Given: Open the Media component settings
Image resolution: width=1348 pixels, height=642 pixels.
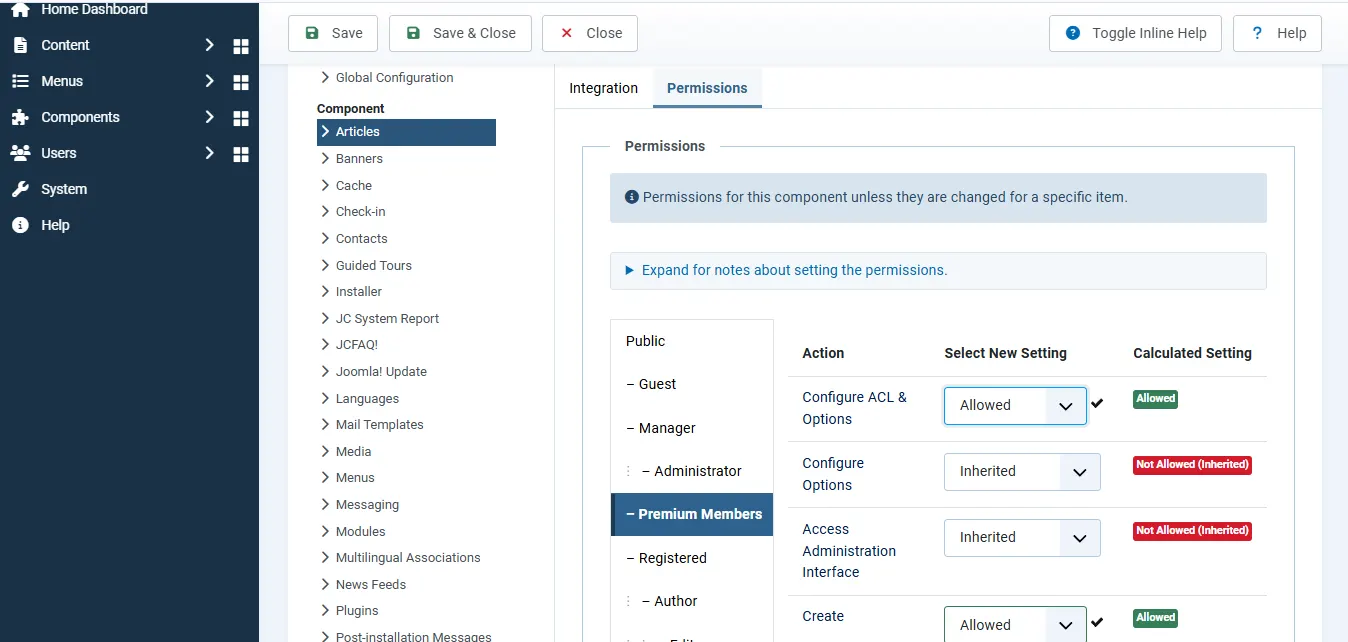Looking at the screenshot, I should pyautogui.click(x=353, y=451).
